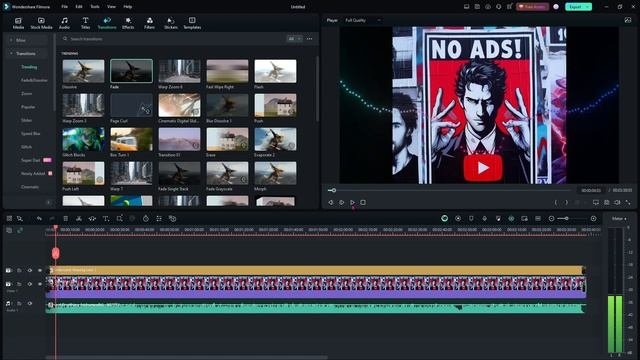Open the Edit menu
This screenshot has height=360, width=640.
[79, 7]
